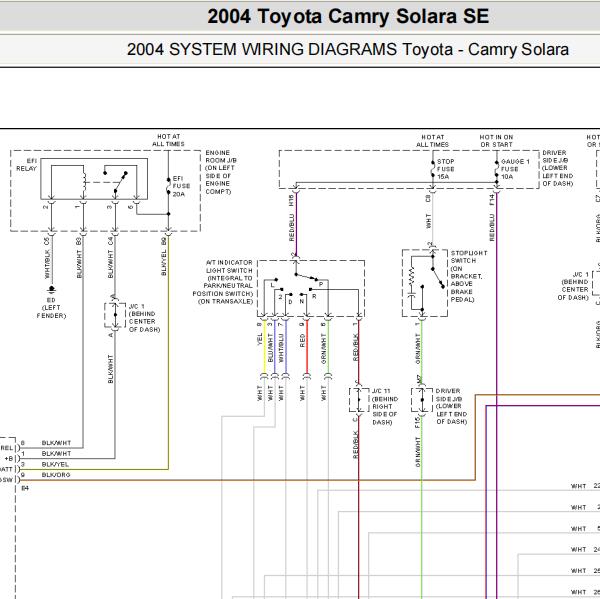Click the "L" position in the A/T indicator switch
This screenshot has height=599, width=600.
(272, 285)
